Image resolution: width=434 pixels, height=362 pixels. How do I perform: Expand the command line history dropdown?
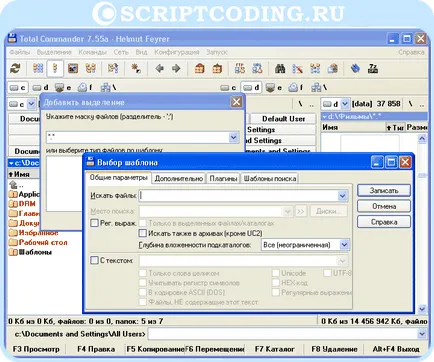[x=422, y=334]
